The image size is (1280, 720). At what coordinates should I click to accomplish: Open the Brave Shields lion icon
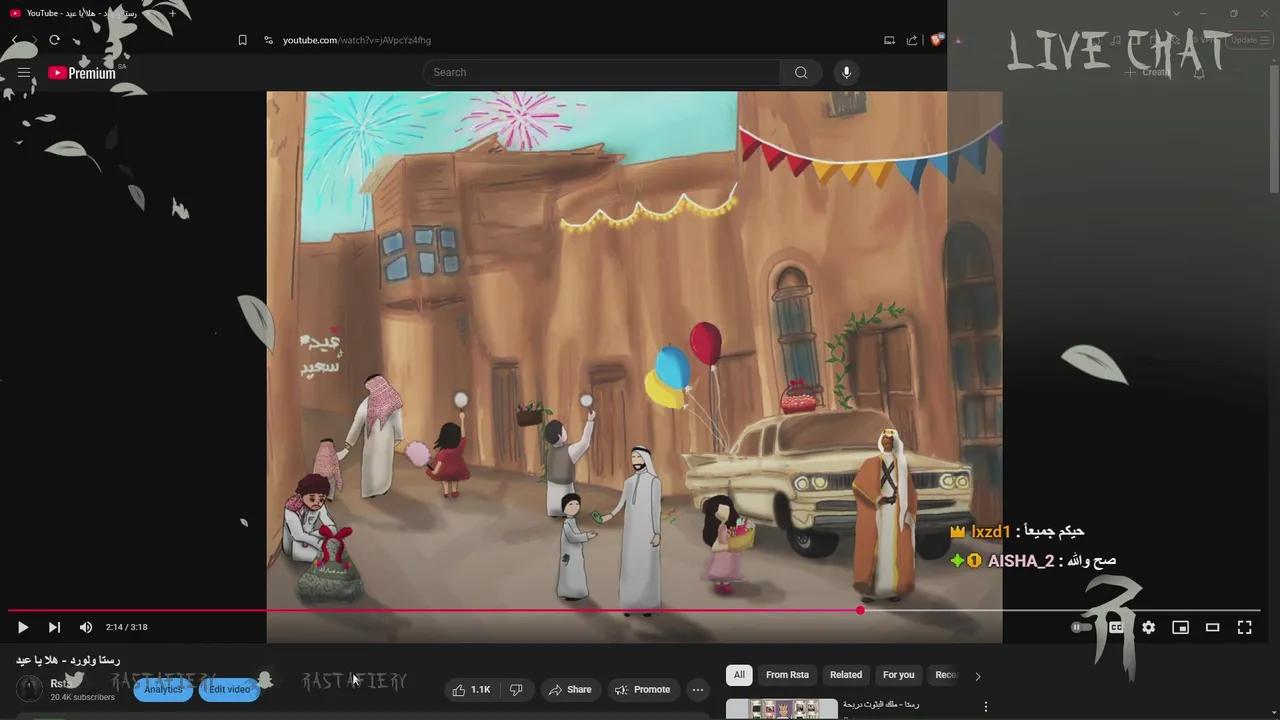pos(937,40)
